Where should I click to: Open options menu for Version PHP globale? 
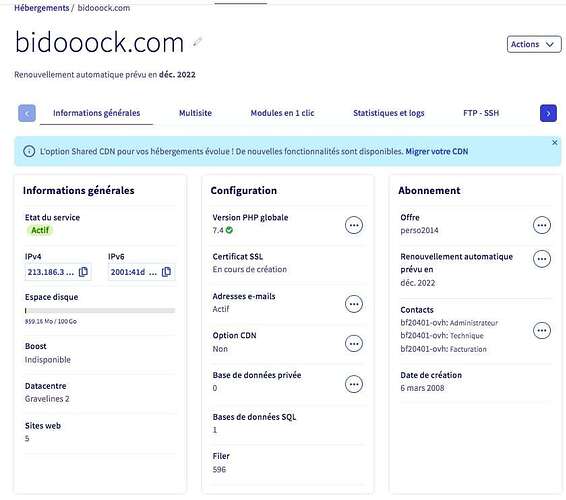click(x=354, y=225)
